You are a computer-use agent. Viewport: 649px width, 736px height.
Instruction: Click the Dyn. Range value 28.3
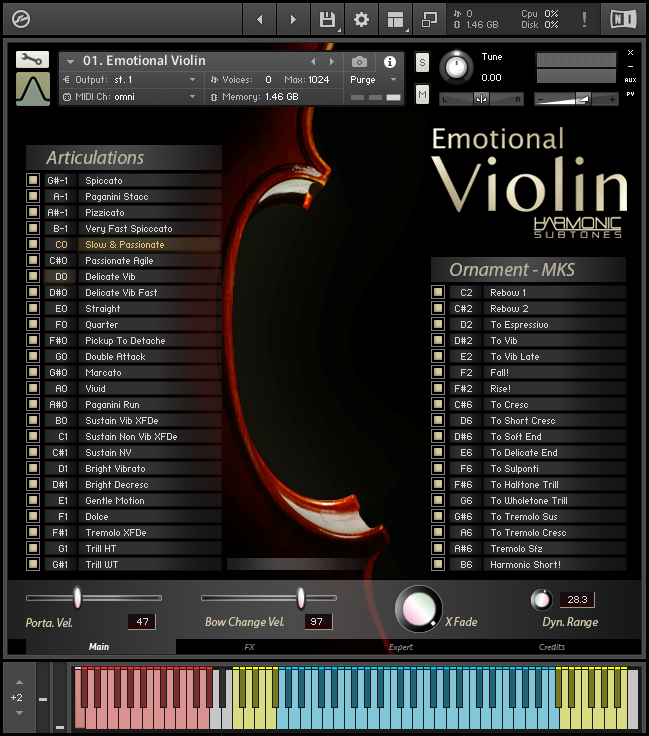click(577, 599)
